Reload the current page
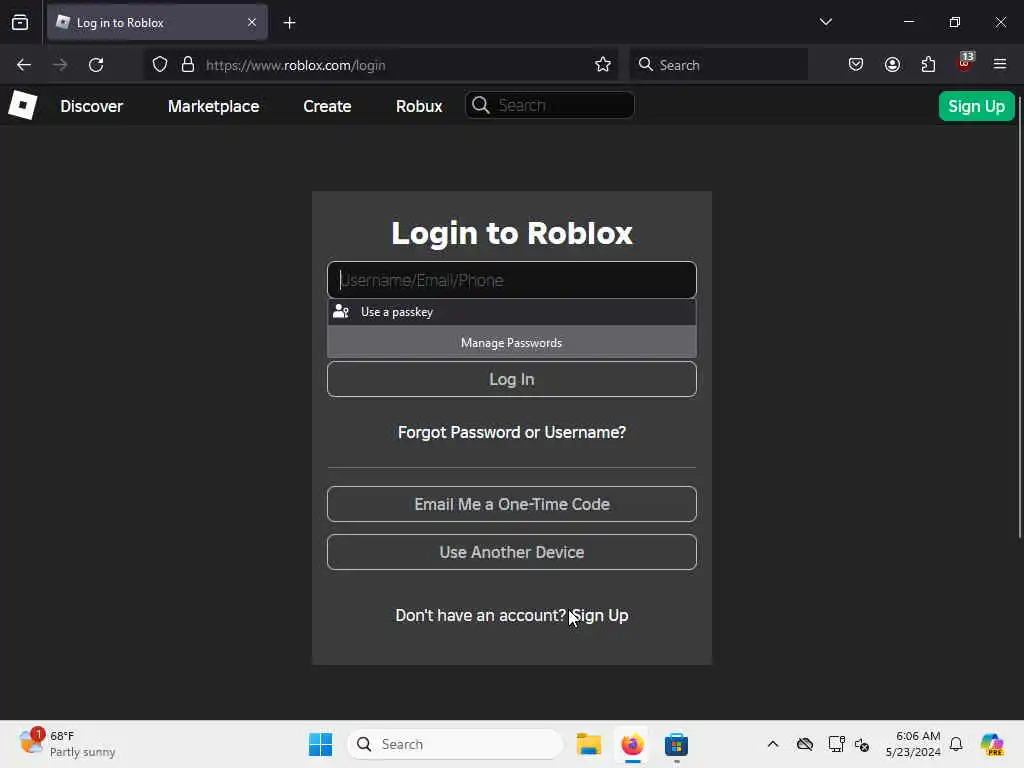The image size is (1024, 768). tap(96, 65)
